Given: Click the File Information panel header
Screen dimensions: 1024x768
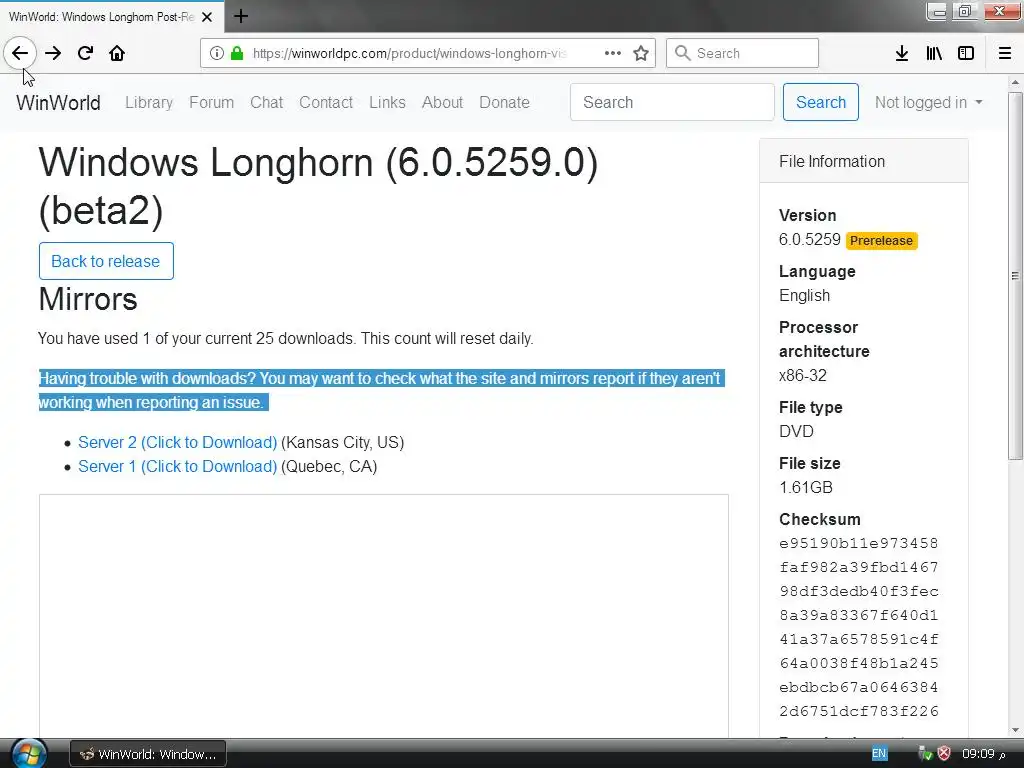Looking at the screenshot, I should click(x=863, y=161).
